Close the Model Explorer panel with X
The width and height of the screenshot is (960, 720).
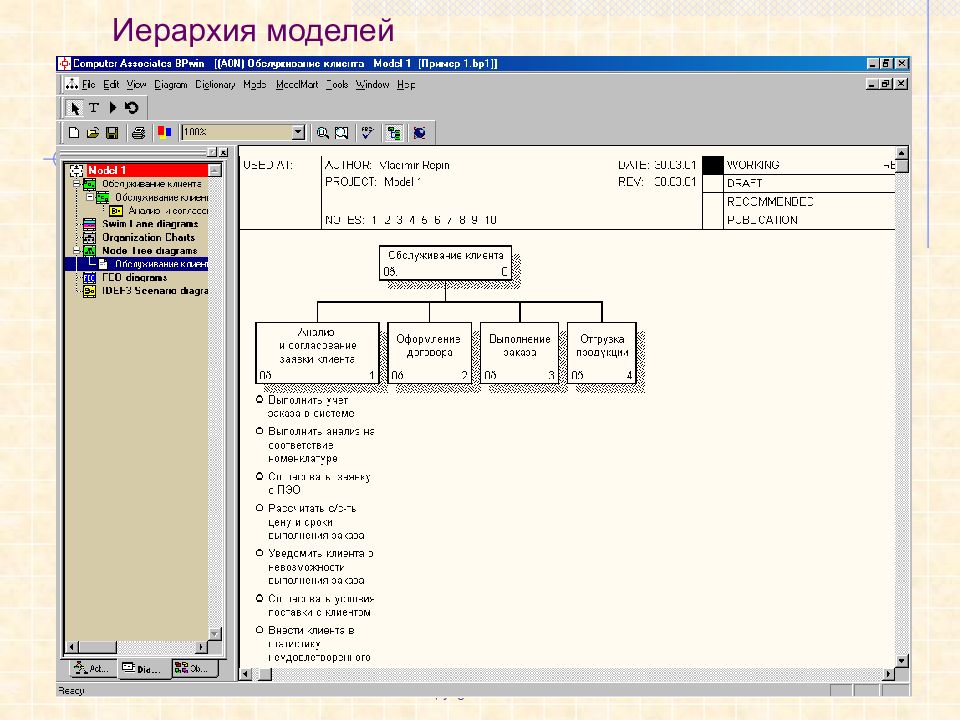pos(223,152)
